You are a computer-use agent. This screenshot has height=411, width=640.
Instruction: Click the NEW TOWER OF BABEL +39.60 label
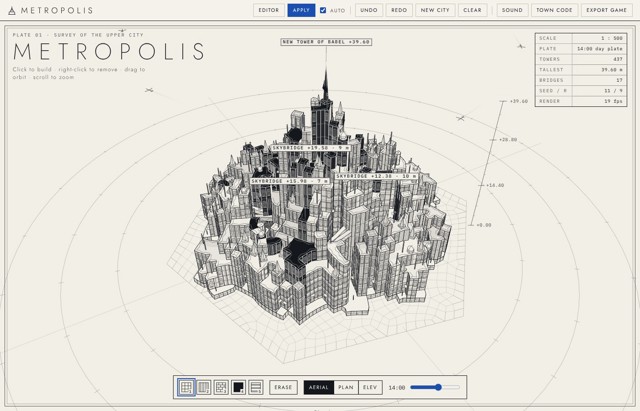pyautogui.click(x=326, y=42)
